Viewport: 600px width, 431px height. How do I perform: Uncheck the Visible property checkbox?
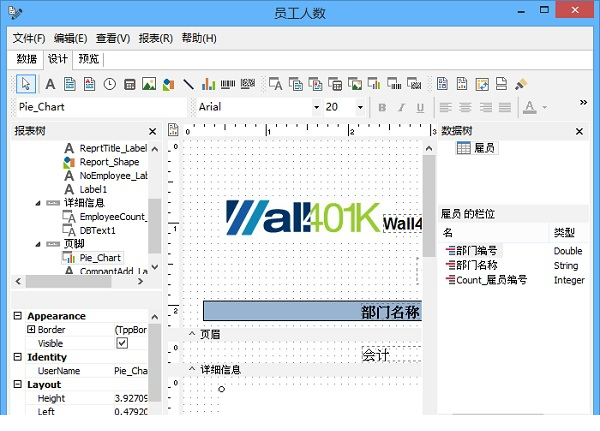pos(122,343)
